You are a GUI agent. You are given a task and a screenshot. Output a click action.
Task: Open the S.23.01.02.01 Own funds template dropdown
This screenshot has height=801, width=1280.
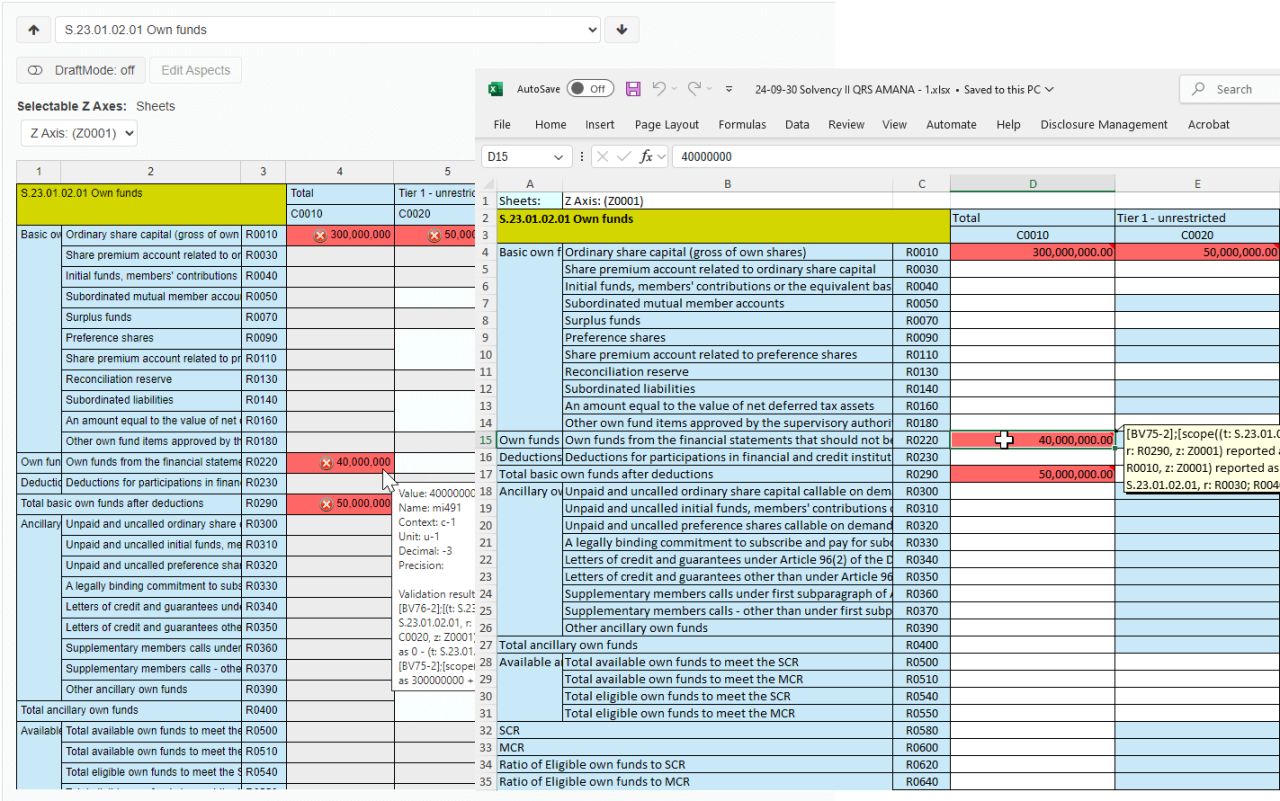coord(328,30)
